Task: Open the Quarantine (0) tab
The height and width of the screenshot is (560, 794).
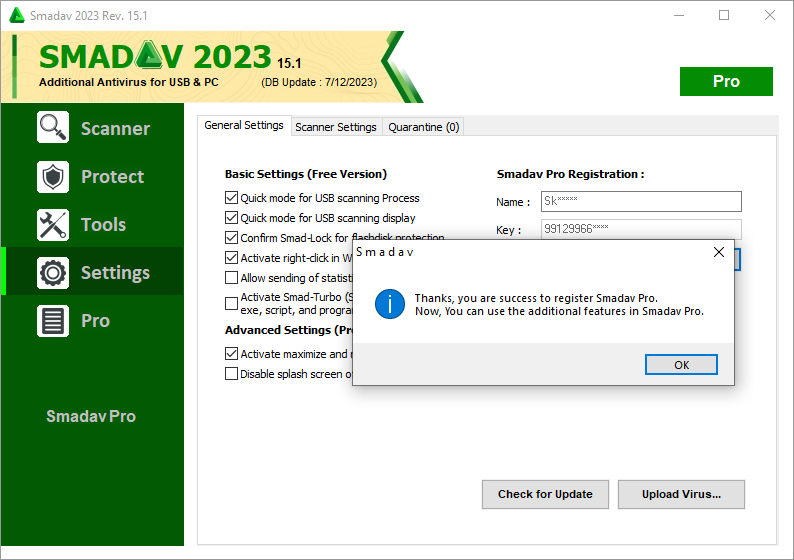Action: (424, 127)
